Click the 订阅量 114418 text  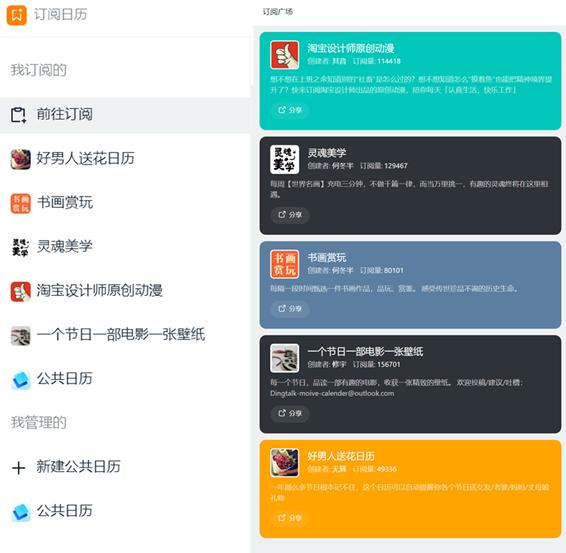376,61
